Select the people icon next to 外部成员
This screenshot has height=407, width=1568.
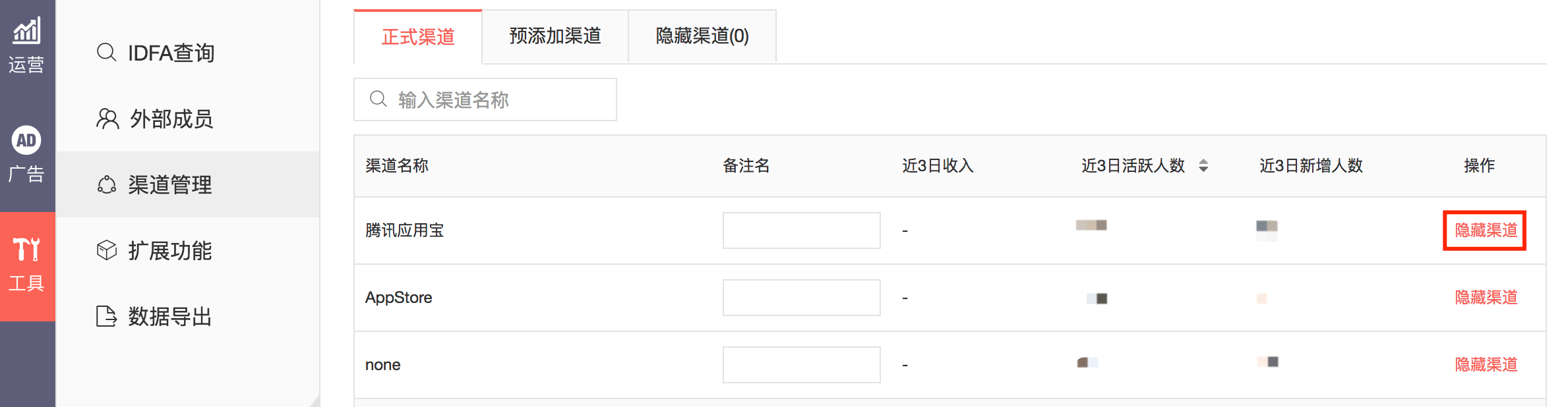(106, 119)
